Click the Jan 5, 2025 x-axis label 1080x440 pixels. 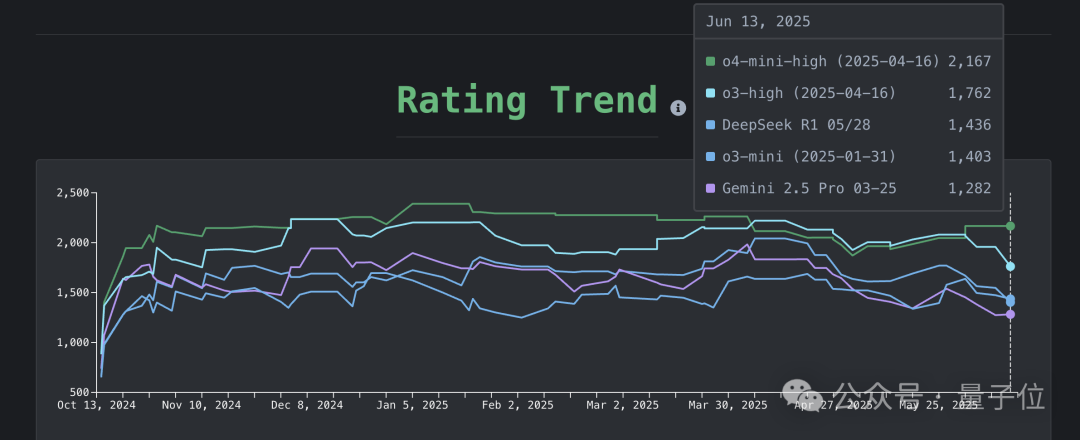[414, 406]
